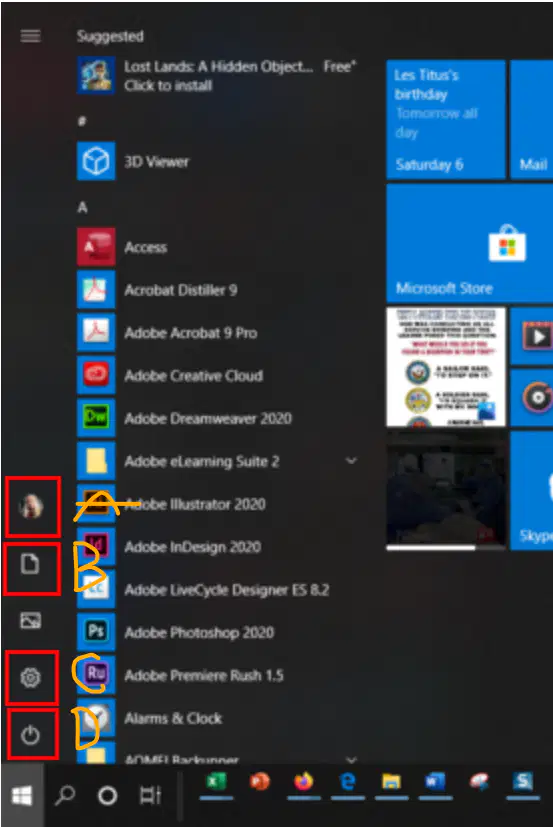The width and height of the screenshot is (553, 827).
Task: Open the Mail tile
Action: [532, 119]
